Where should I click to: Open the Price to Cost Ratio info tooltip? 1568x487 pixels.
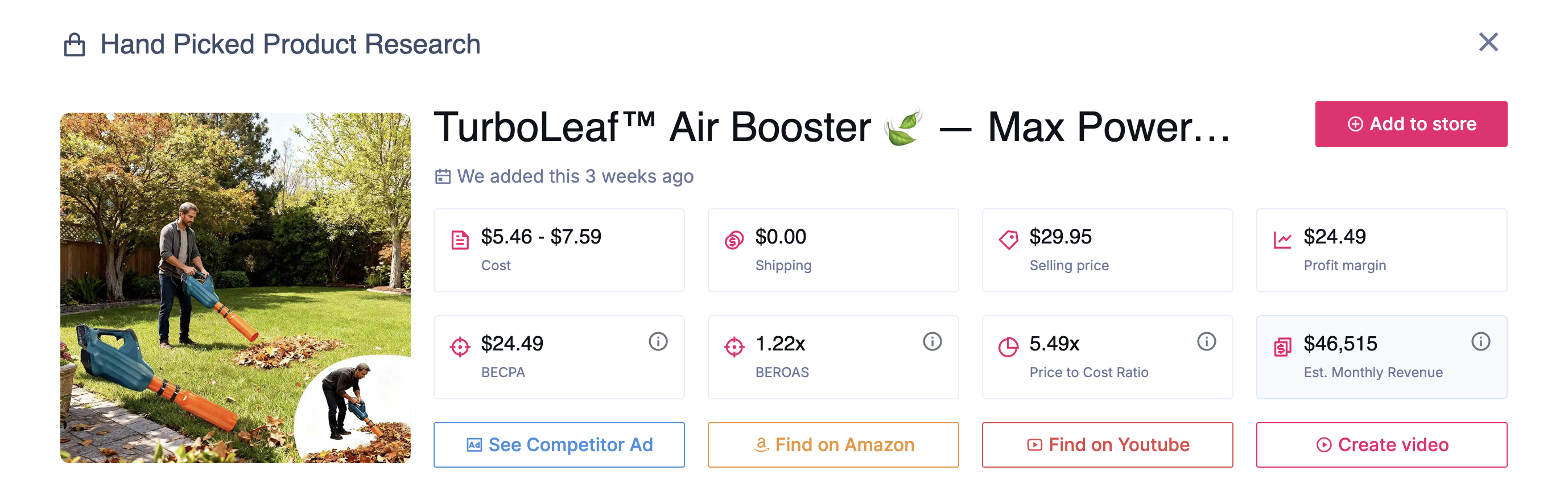[x=1206, y=341]
